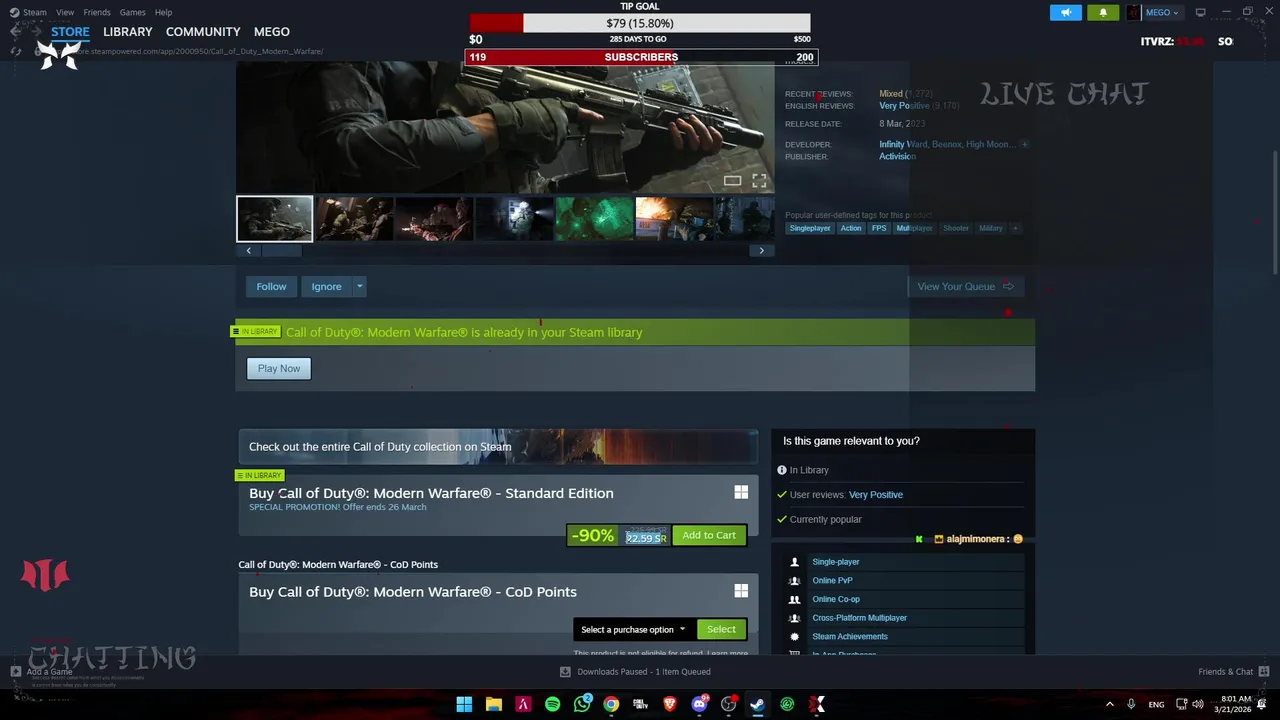
Task: Open the Online PvP feature link
Action: (x=832, y=581)
